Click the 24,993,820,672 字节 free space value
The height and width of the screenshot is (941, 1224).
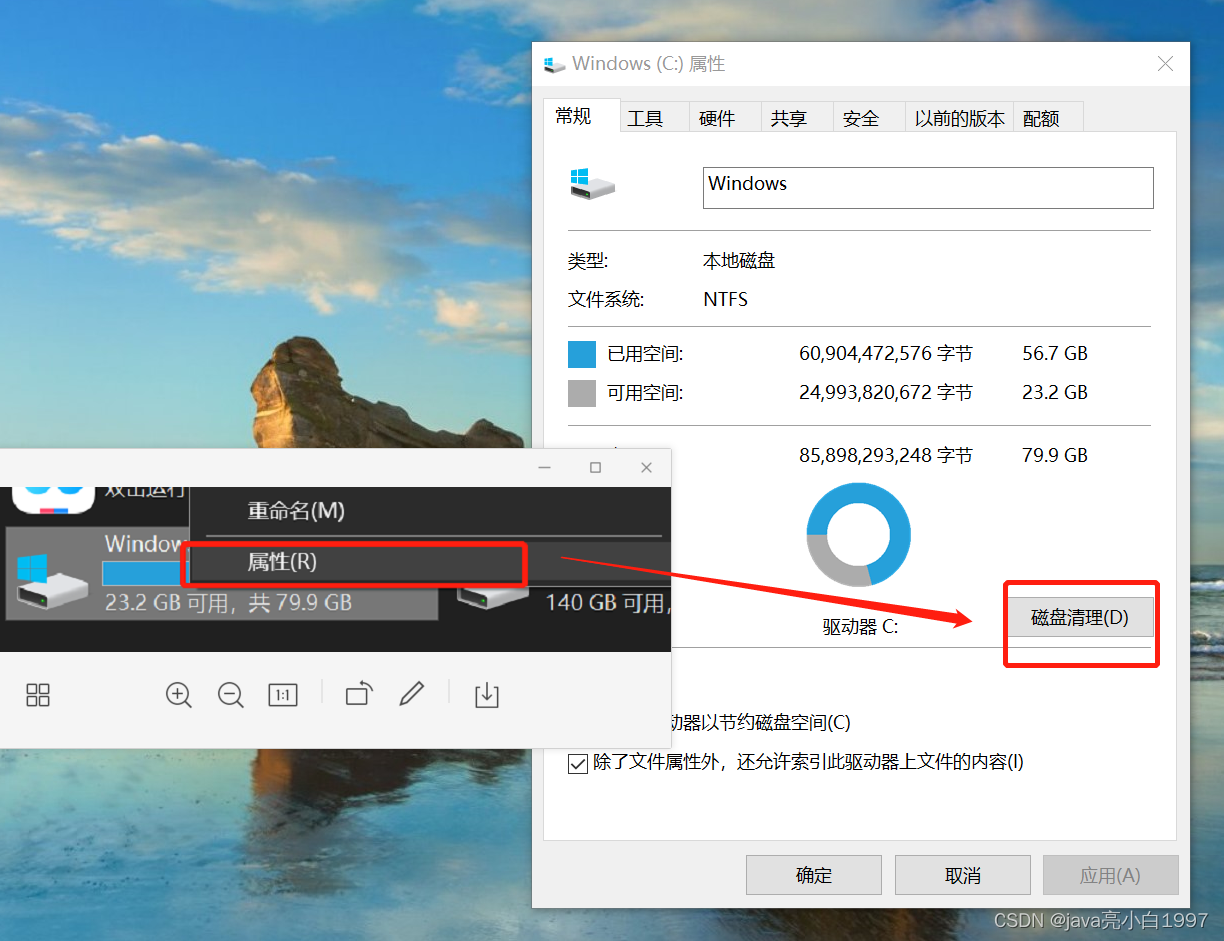coord(885,393)
